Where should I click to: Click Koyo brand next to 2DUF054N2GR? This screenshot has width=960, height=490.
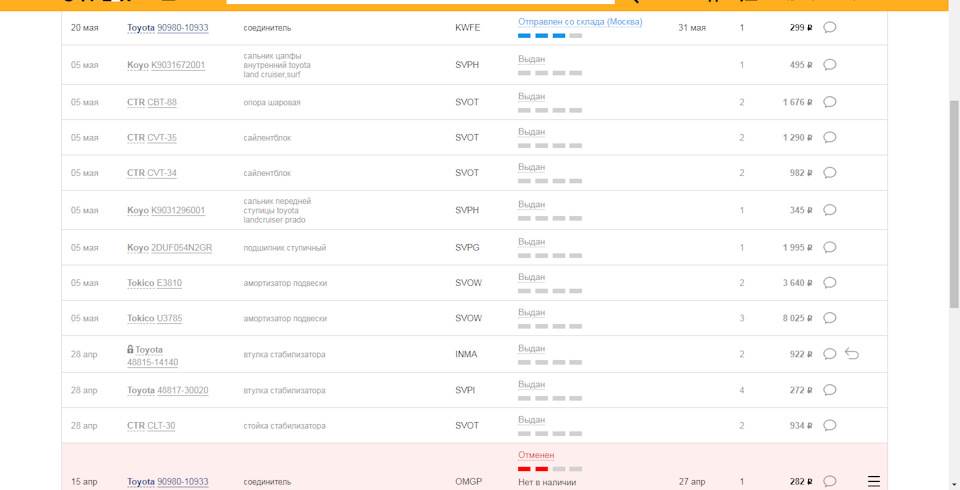click(138, 248)
